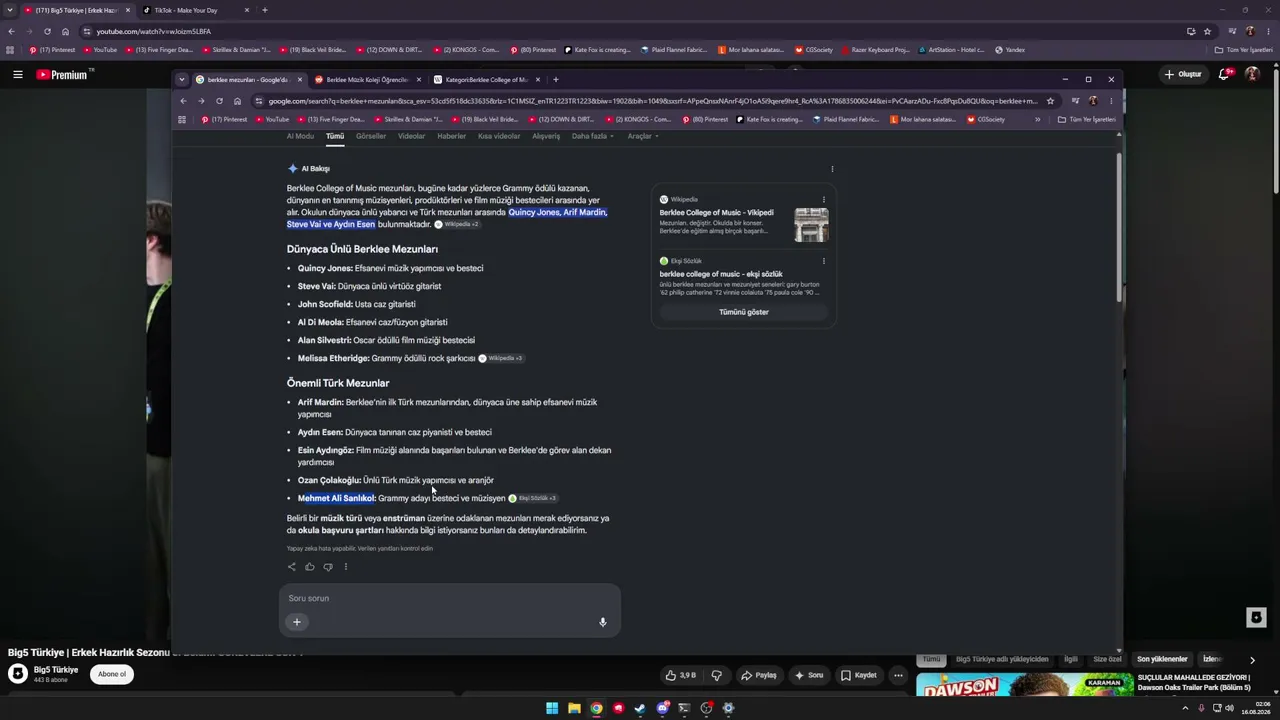This screenshot has height=720, width=1280.
Task: Open the Tüm Yer İşaretleri bookmarks folder in front window
Action: pyautogui.click(x=1087, y=119)
